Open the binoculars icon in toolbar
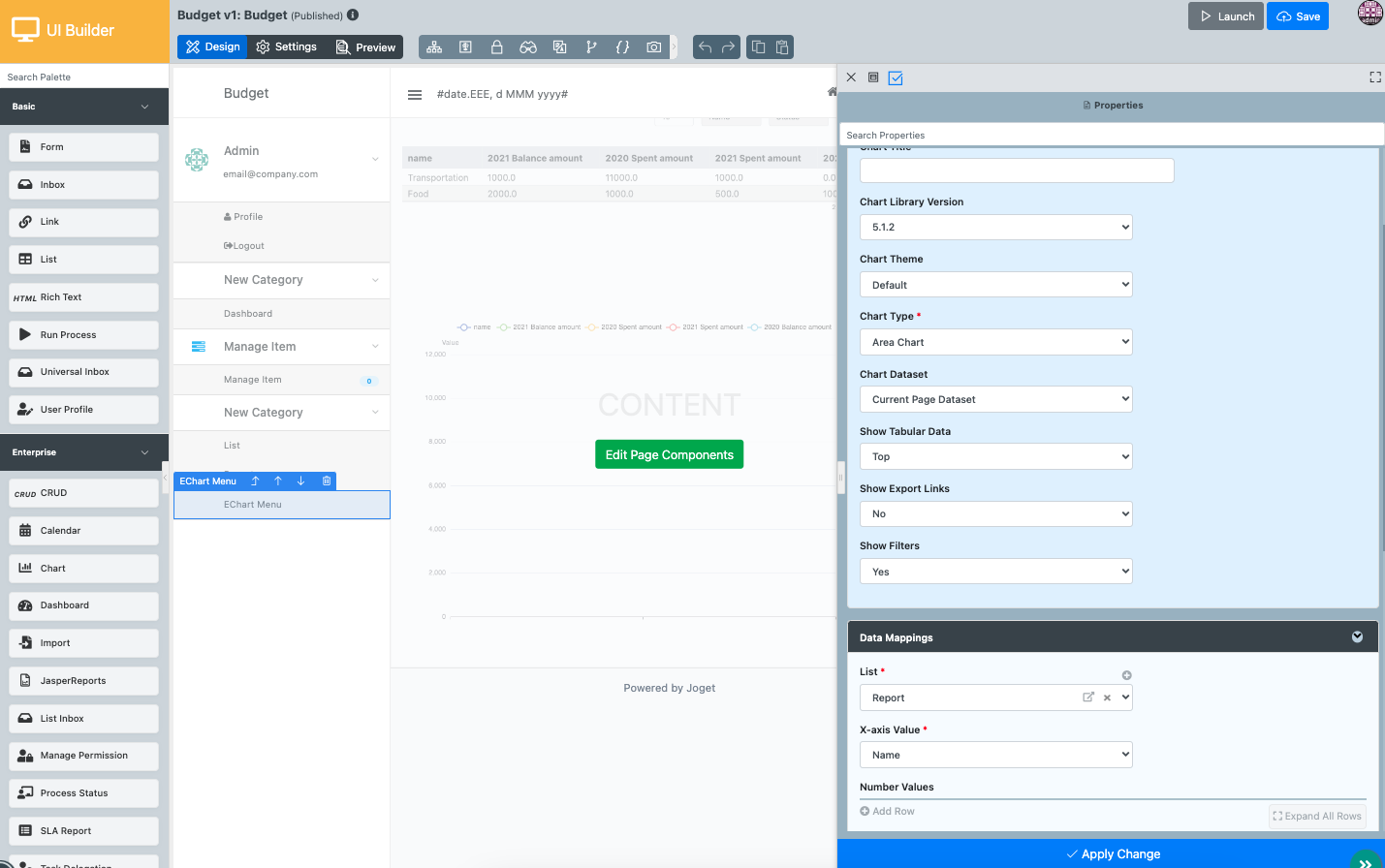The width and height of the screenshot is (1385, 868). point(528,46)
